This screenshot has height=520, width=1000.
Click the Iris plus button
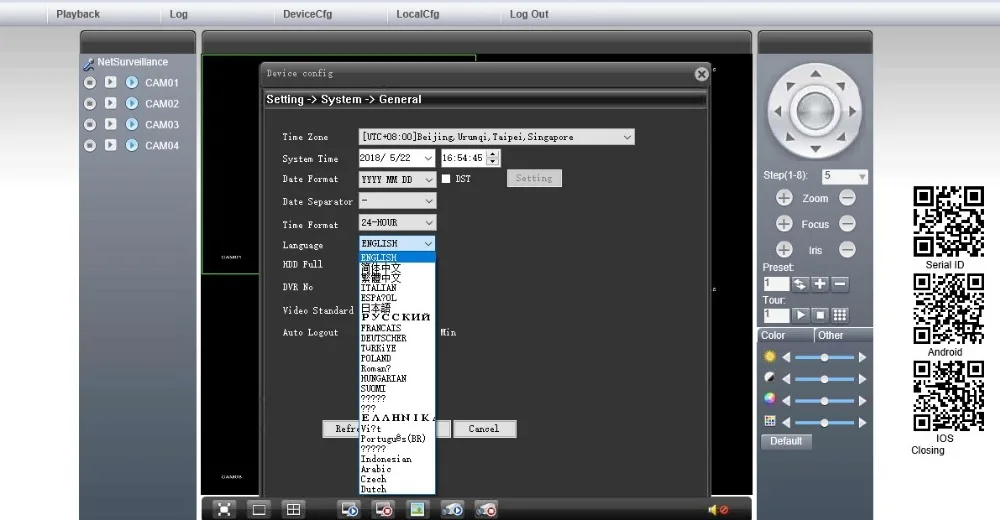[x=784, y=249]
